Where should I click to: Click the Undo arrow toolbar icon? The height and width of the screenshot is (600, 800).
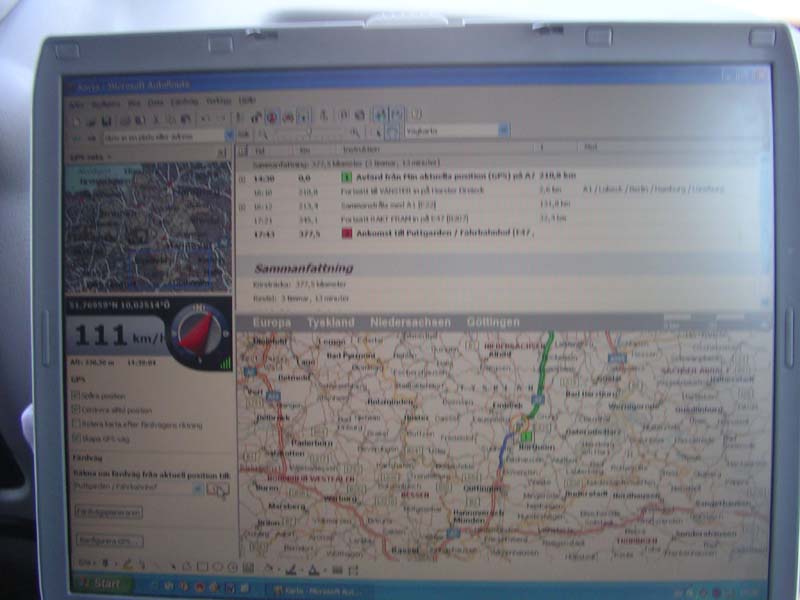coord(205,119)
